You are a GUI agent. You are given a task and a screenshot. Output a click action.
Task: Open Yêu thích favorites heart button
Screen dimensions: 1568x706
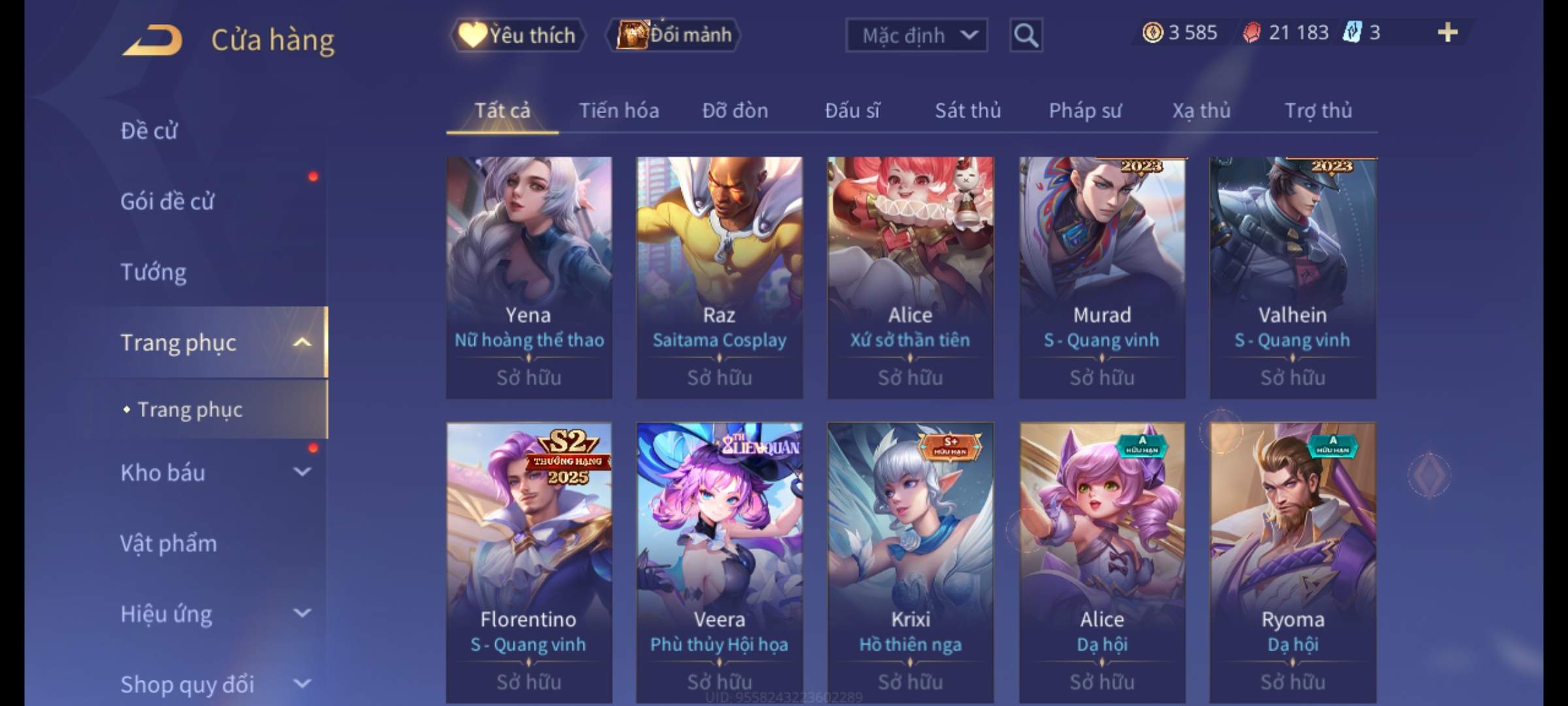(517, 35)
